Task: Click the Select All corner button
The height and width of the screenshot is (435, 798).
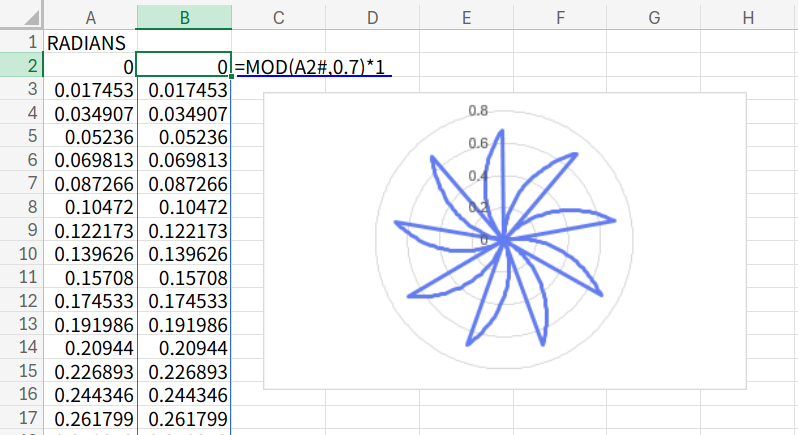Action: [21, 17]
